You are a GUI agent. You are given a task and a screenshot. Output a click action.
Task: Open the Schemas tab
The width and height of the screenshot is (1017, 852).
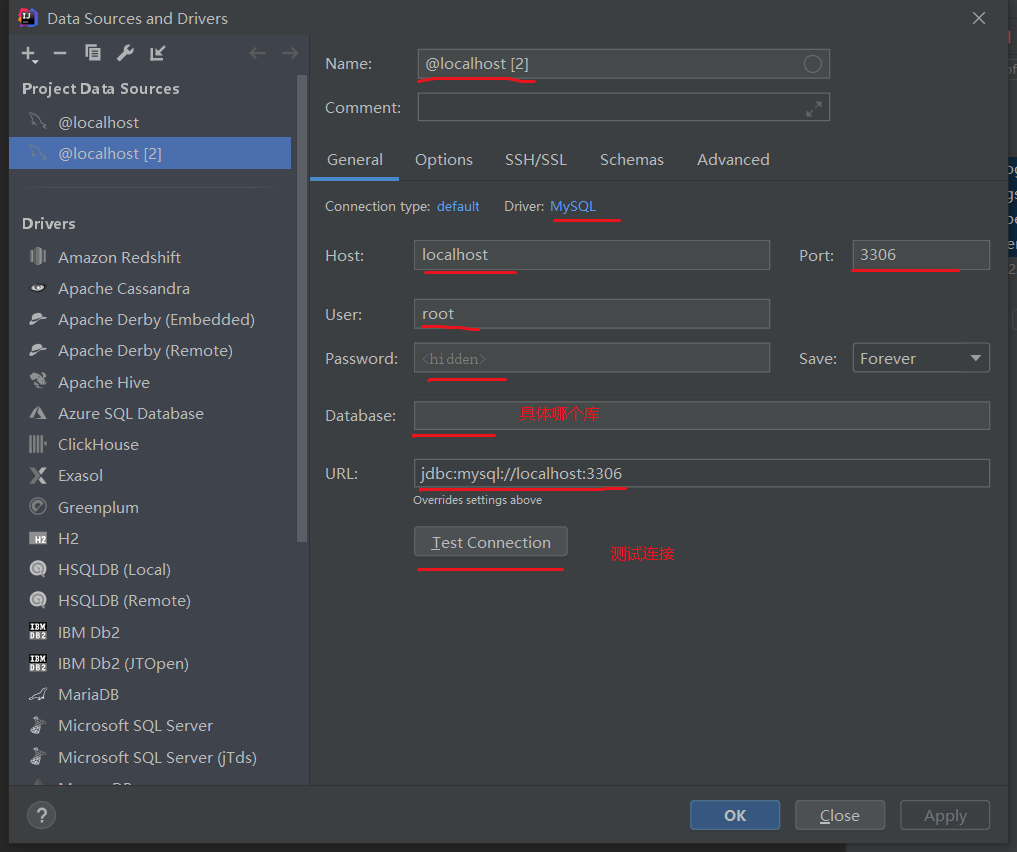tap(632, 160)
